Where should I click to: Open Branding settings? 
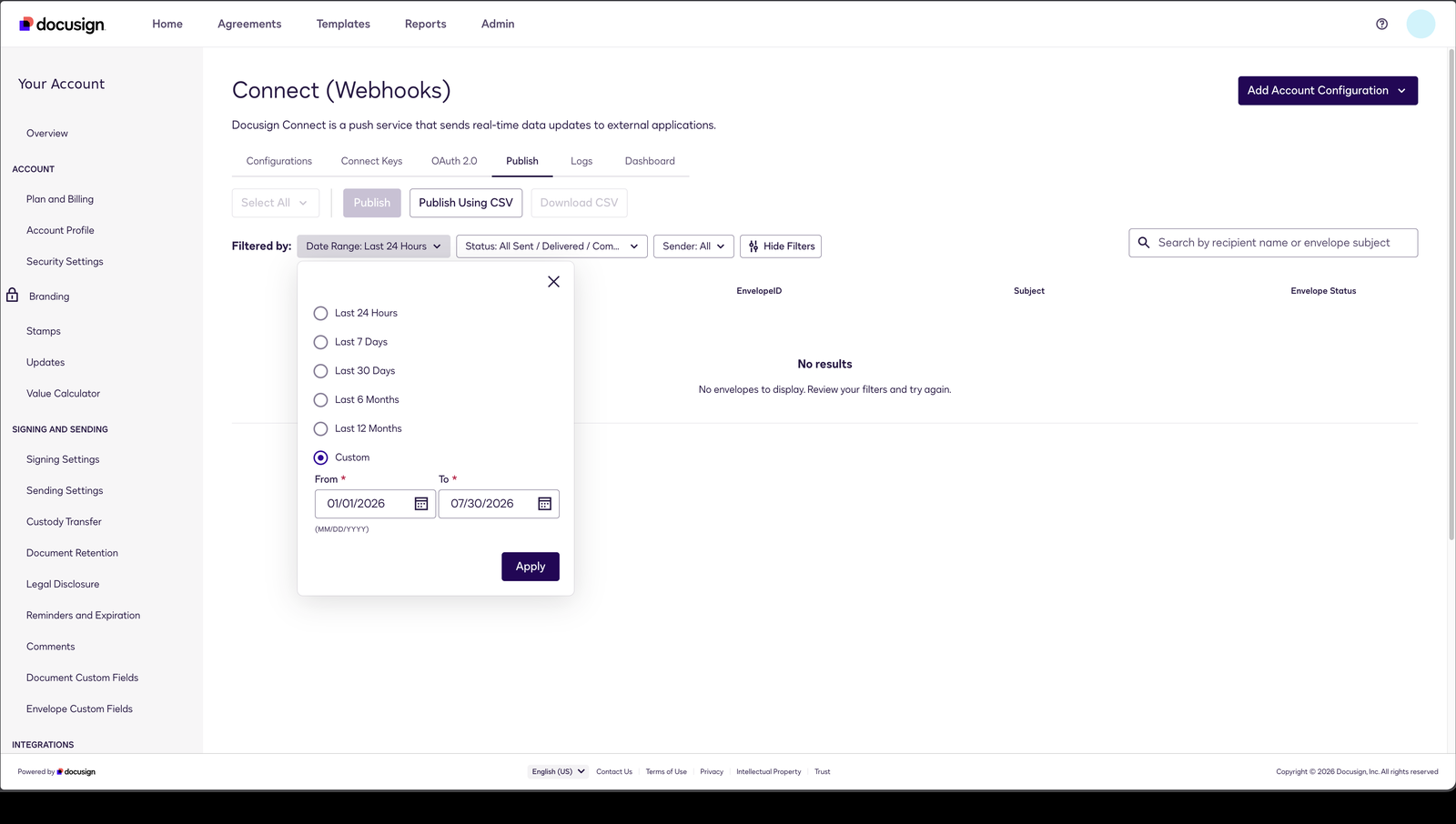[49, 296]
